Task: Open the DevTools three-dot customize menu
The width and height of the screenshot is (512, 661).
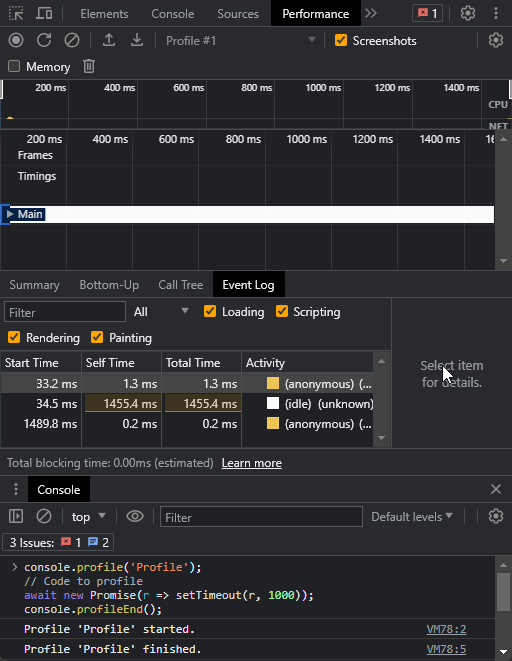Action: 496,13
